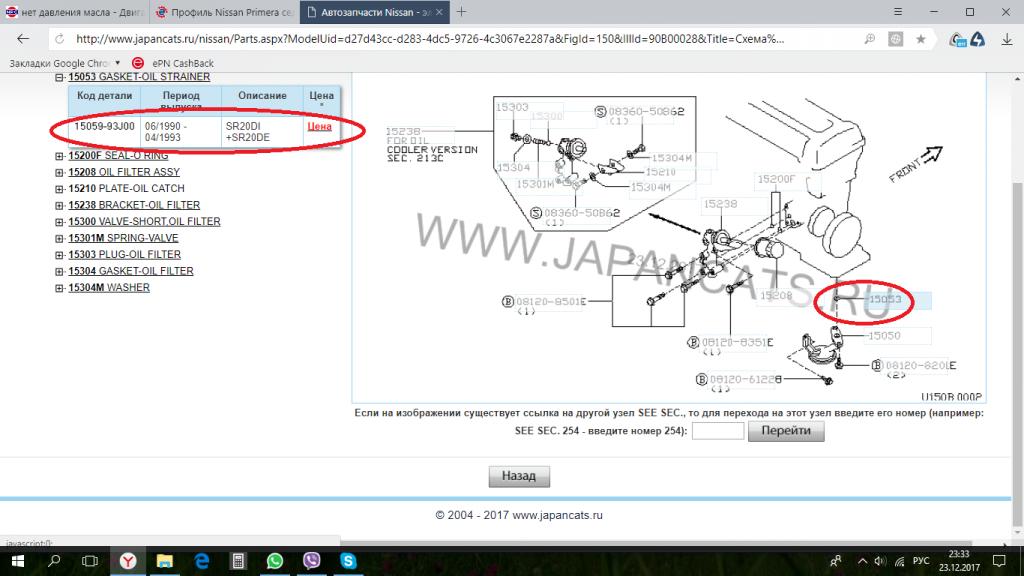Expand the 15304M WASHER node
The height and width of the screenshot is (576, 1024).
tap(59, 288)
